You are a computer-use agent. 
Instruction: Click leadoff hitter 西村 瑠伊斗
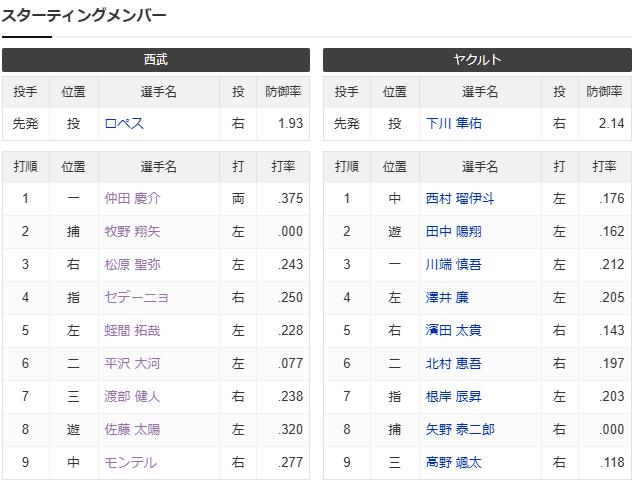click(459, 198)
